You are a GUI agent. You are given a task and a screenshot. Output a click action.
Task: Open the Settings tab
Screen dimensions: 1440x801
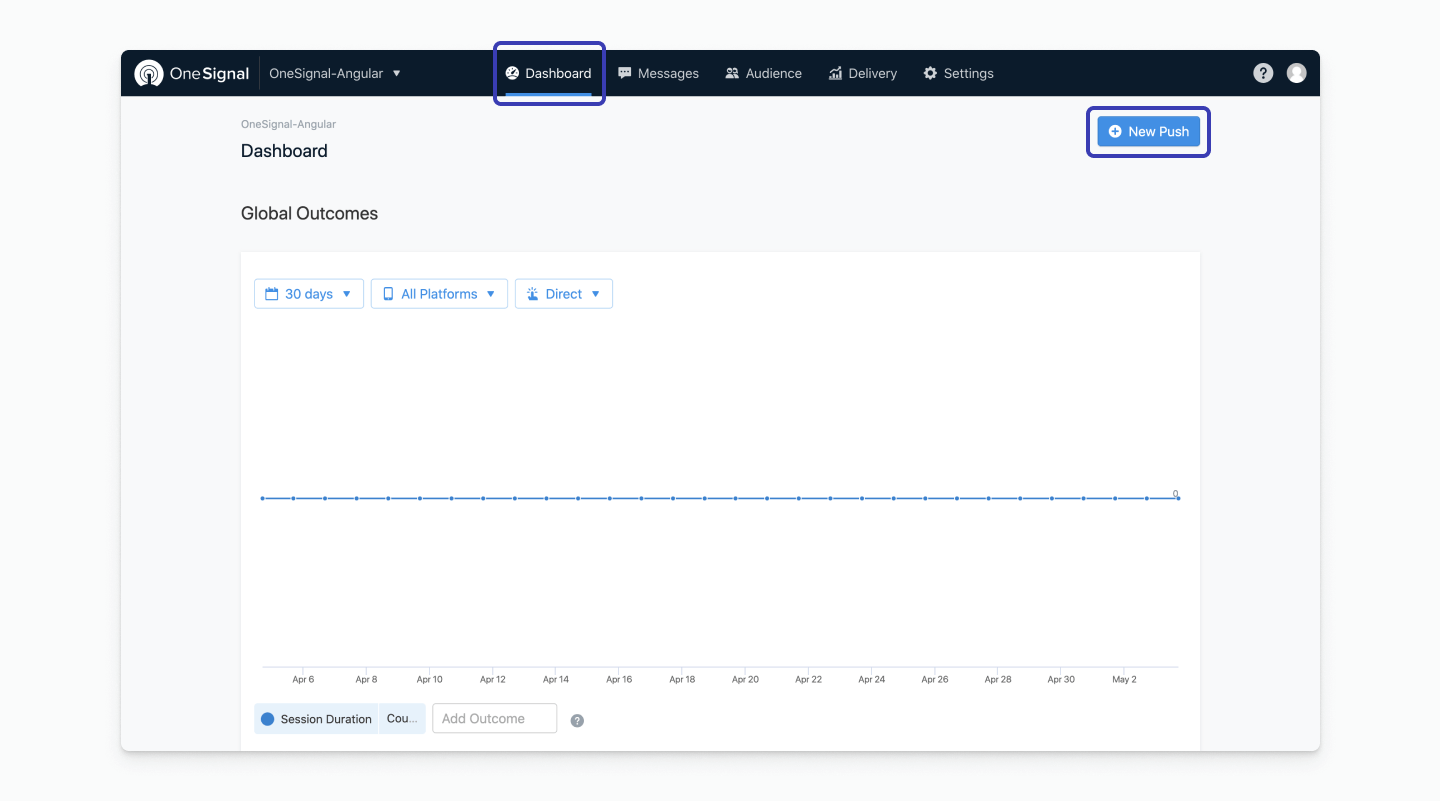click(958, 73)
